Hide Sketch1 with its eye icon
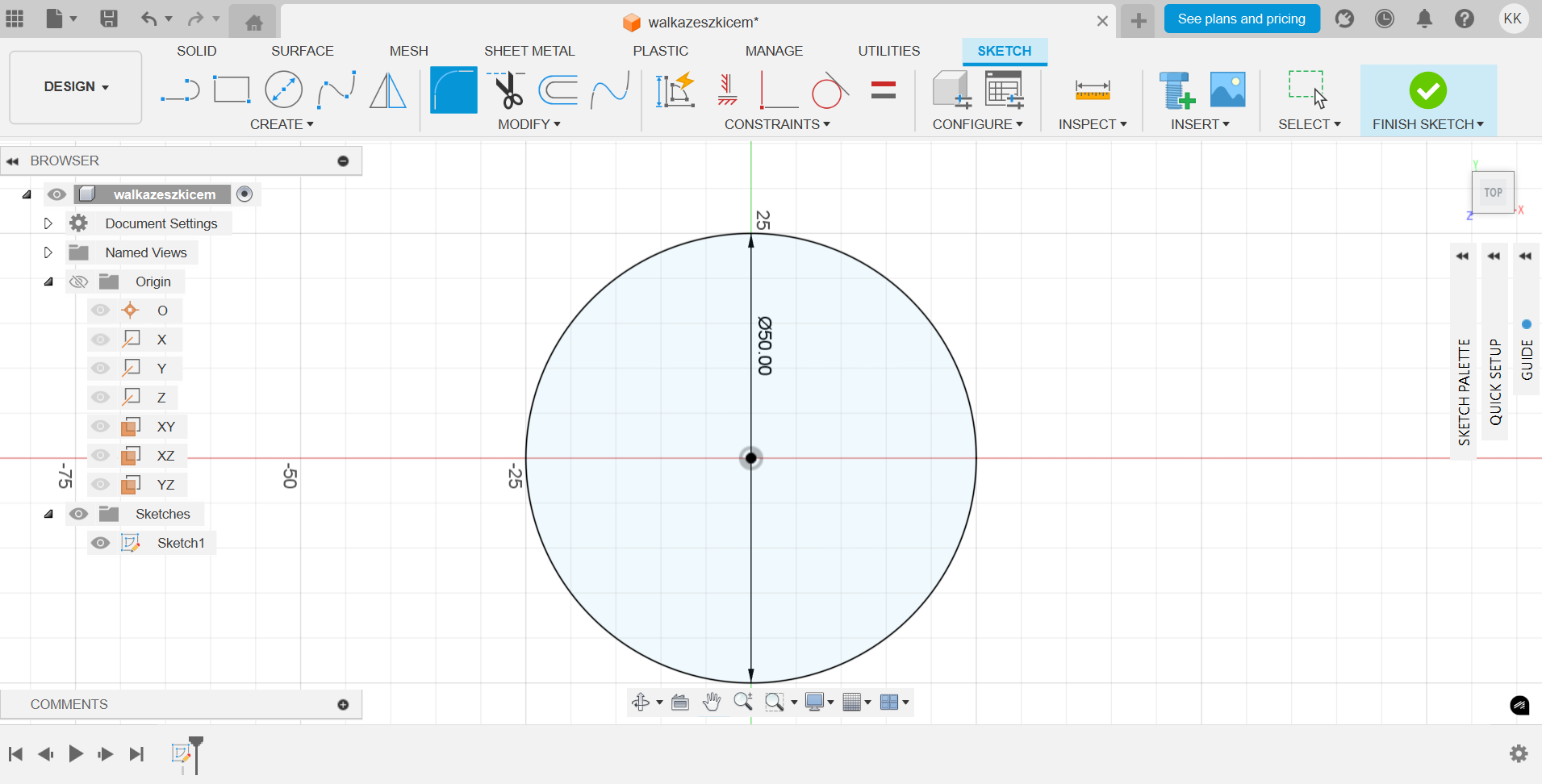The width and height of the screenshot is (1542, 784). [100, 543]
